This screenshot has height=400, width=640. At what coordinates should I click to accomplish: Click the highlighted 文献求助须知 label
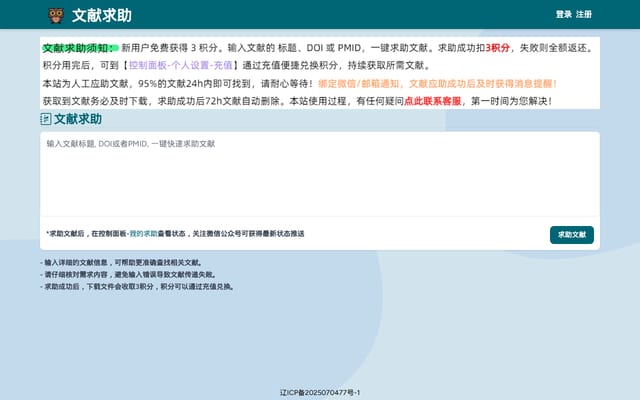pos(78,48)
